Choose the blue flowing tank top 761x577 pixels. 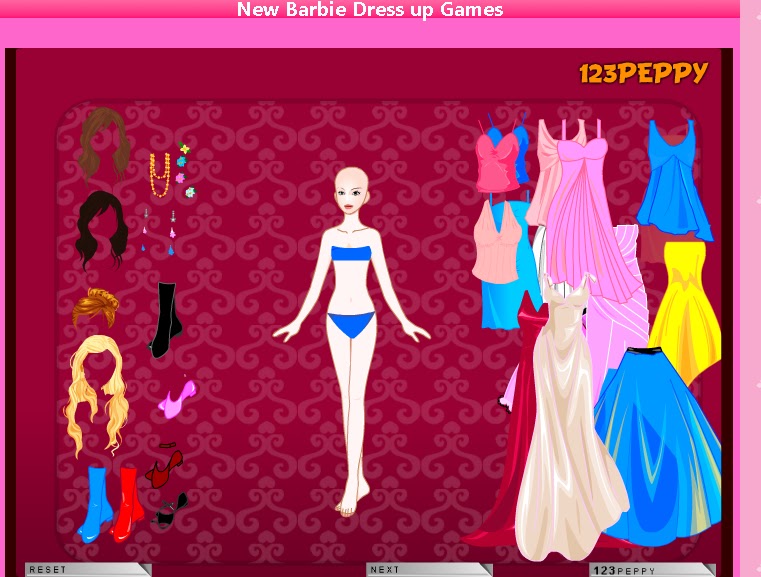674,181
